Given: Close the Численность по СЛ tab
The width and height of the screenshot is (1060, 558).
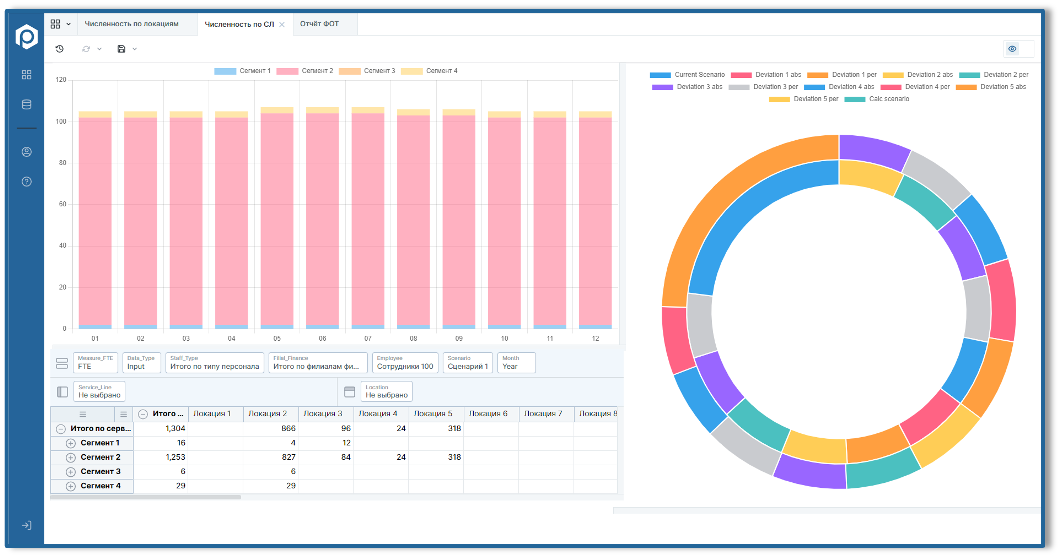Looking at the screenshot, I should pyautogui.click(x=282, y=24).
